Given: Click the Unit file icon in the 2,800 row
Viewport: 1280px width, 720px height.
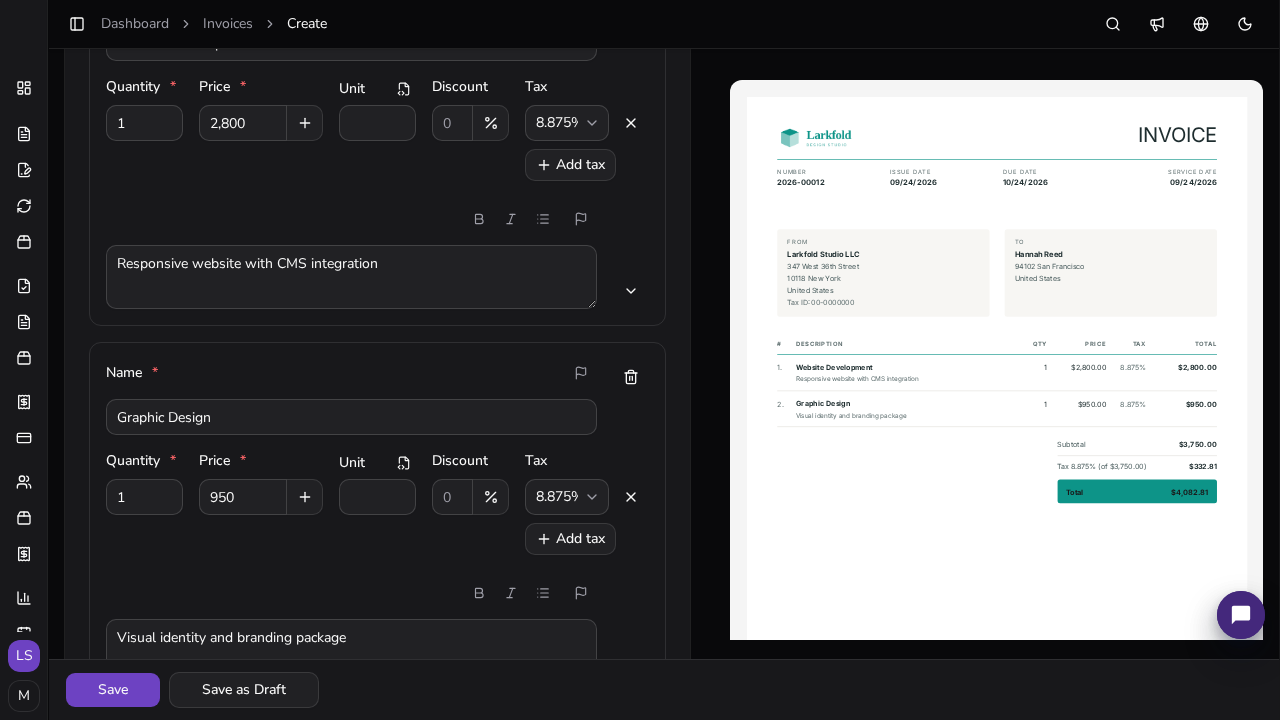Looking at the screenshot, I should pos(404,89).
